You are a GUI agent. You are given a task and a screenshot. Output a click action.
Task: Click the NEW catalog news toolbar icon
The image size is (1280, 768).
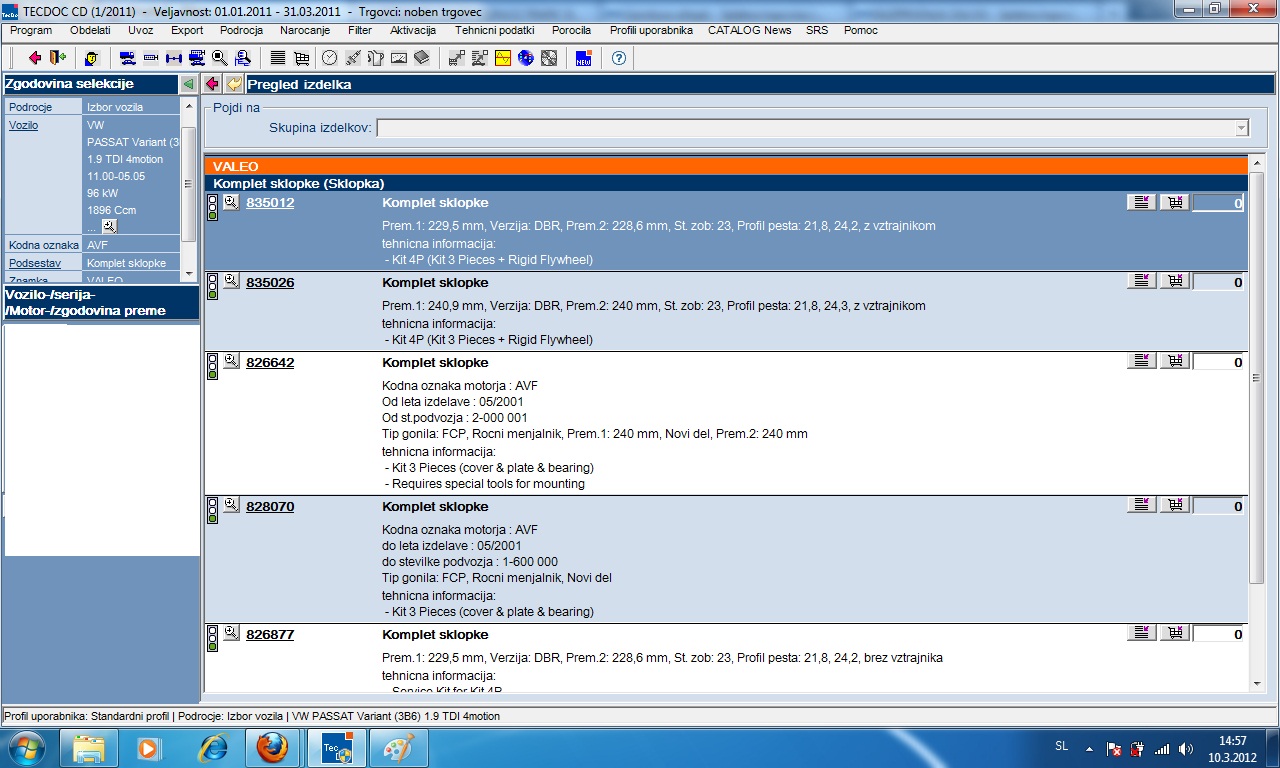pos(584,58)
